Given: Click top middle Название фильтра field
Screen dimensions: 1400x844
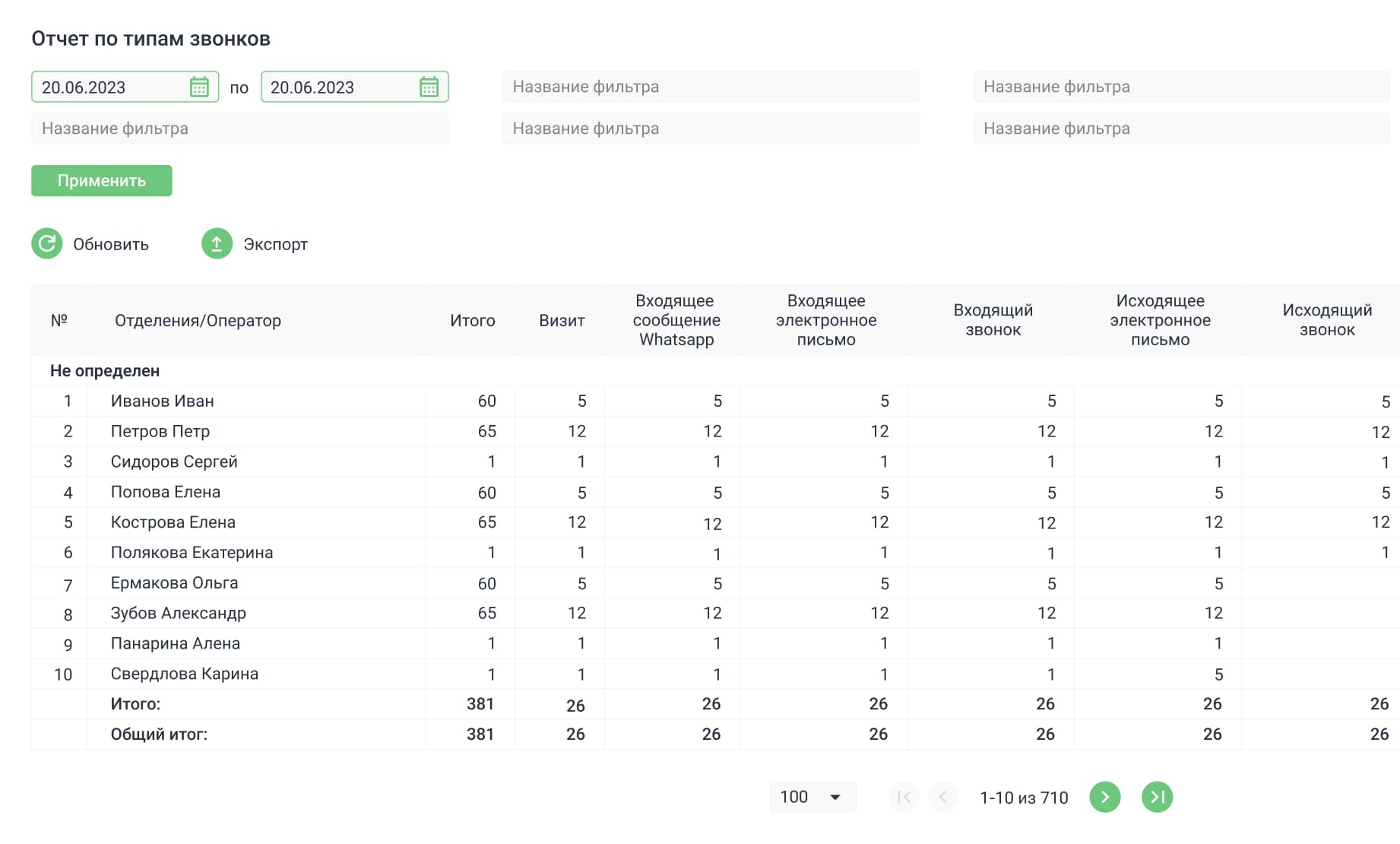Looking at the screenshot, I should [x=711, y=87].
